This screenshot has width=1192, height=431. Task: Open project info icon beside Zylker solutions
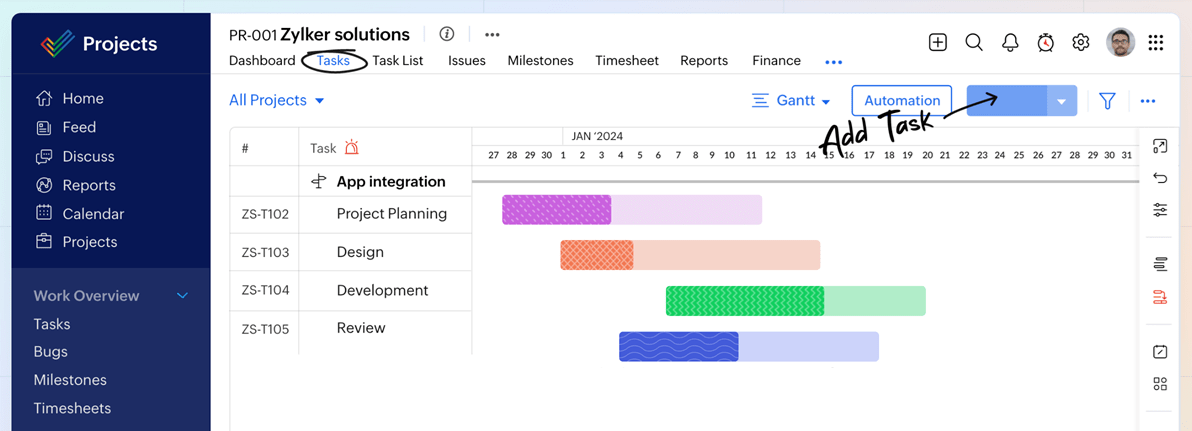pos(447,34)
